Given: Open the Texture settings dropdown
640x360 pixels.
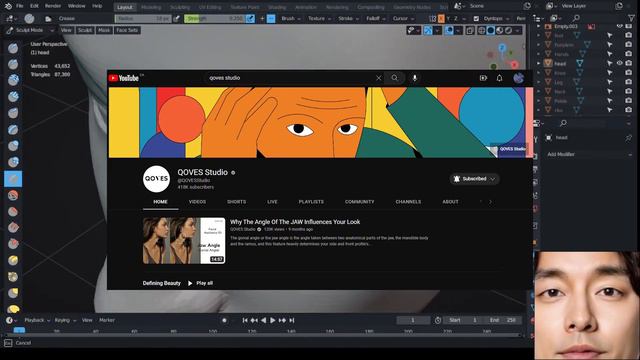Looking at the screenshot, I should point(319,18).
